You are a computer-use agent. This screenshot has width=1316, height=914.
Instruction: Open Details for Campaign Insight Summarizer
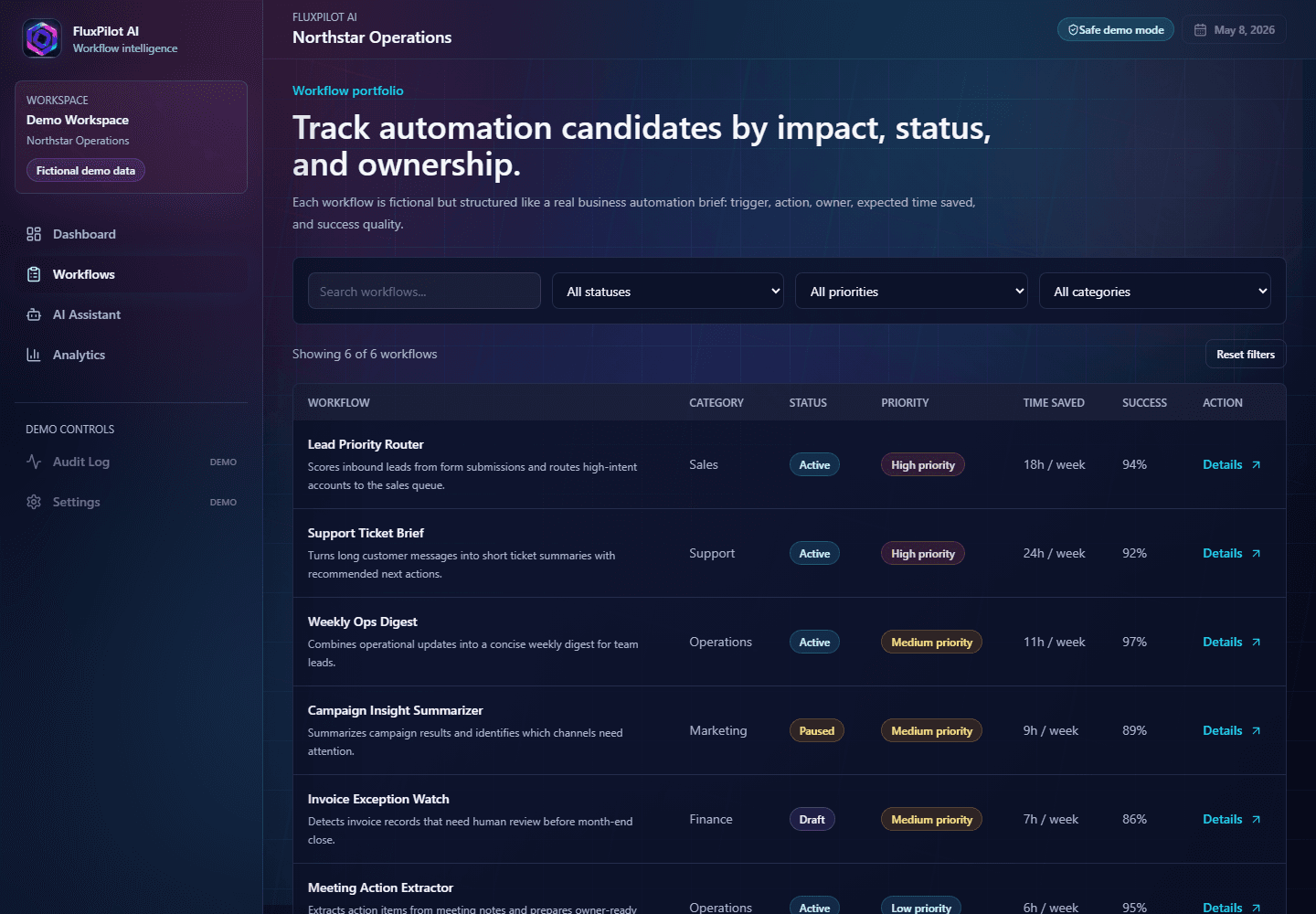(1231, 730)
